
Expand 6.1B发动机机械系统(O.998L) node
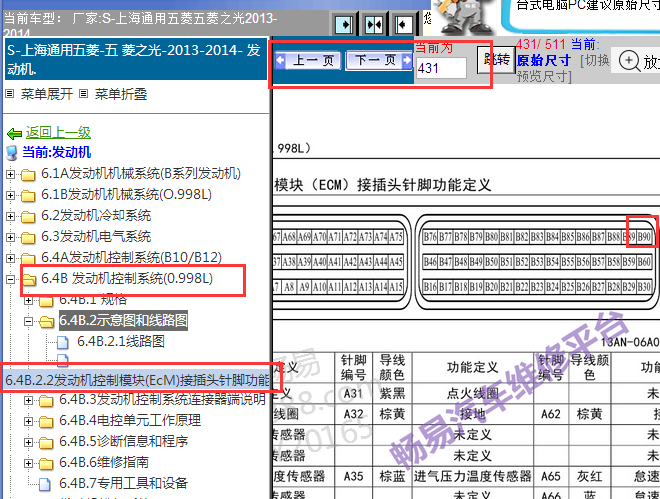11,195
